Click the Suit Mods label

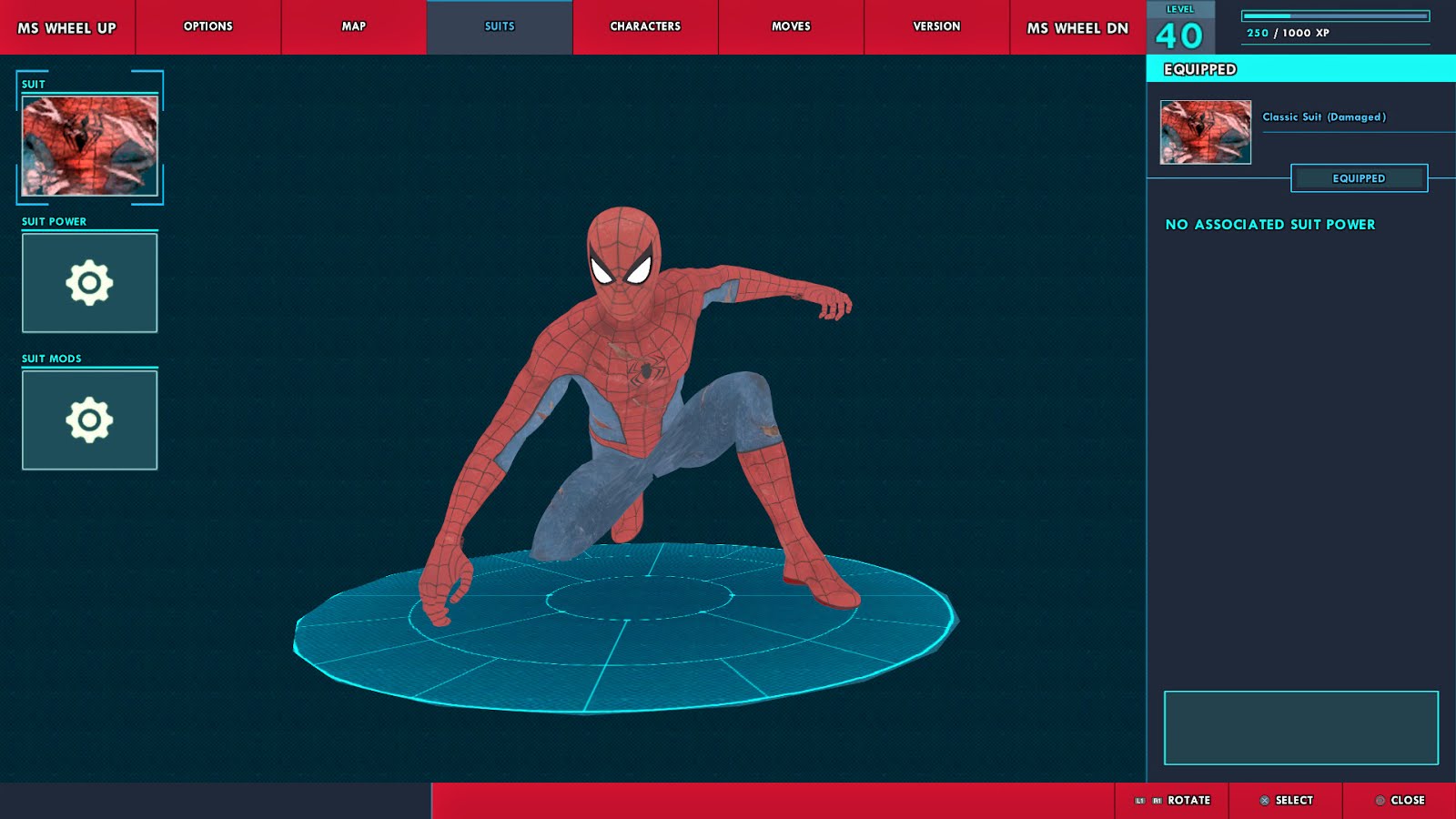coord(52,359)
